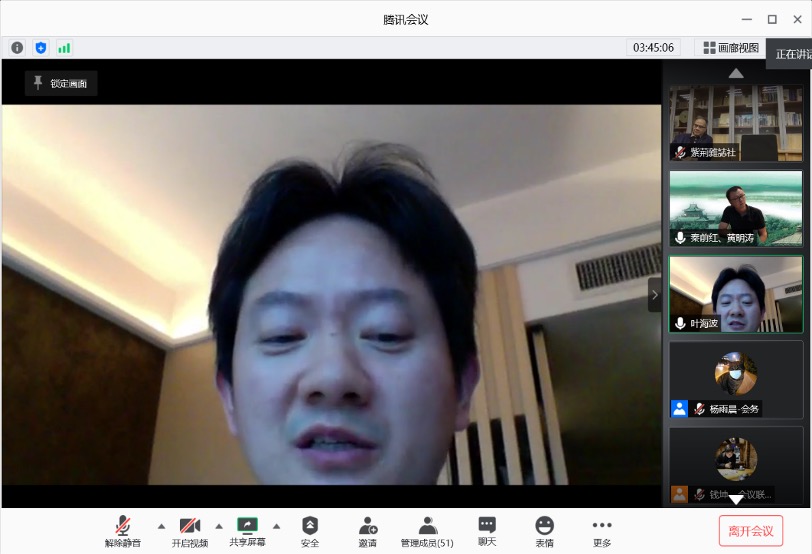
Task: Open the blue security shield indicator
Action: [x=41, y=47]
